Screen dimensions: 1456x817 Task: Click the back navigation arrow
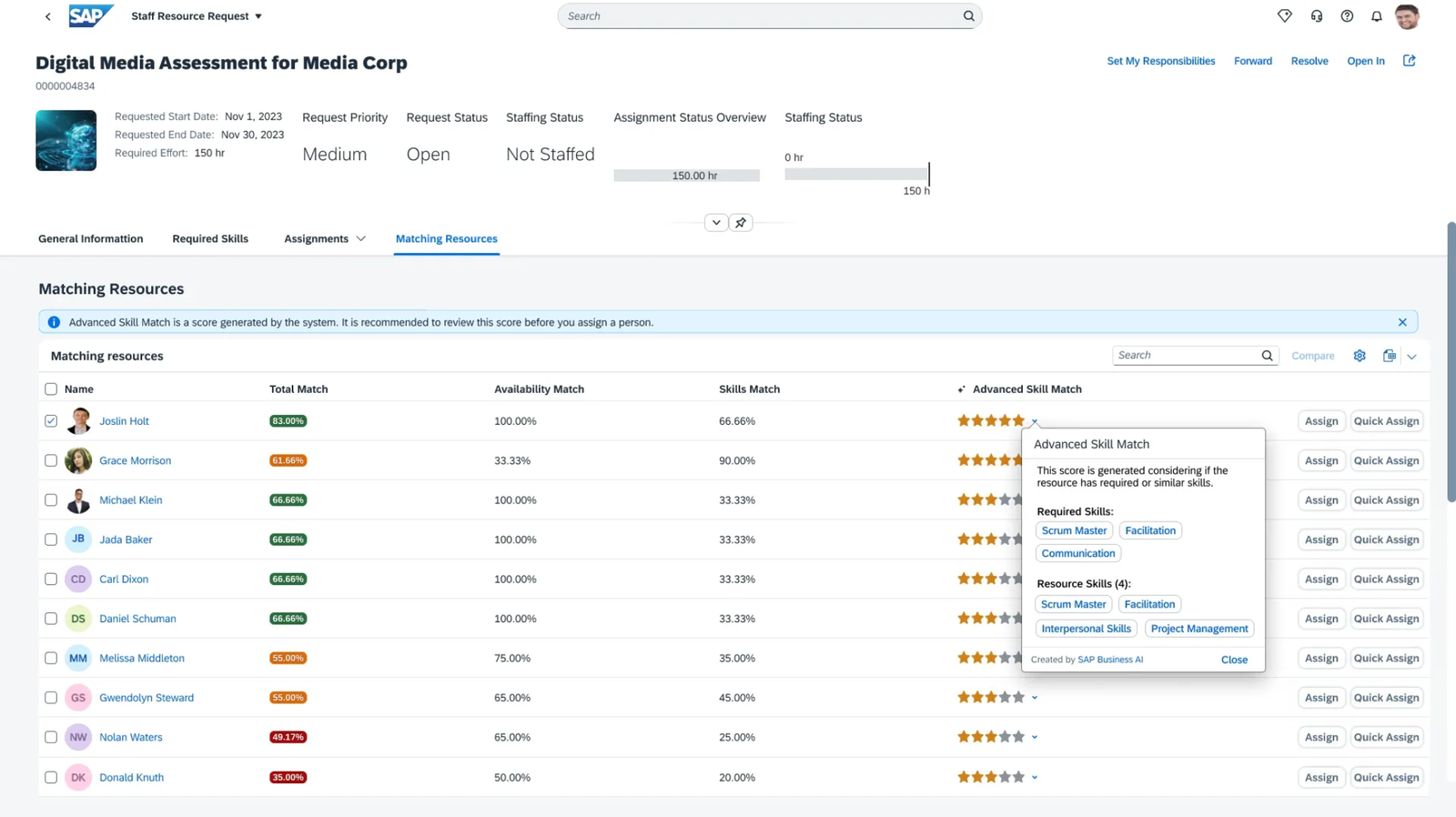48,16
